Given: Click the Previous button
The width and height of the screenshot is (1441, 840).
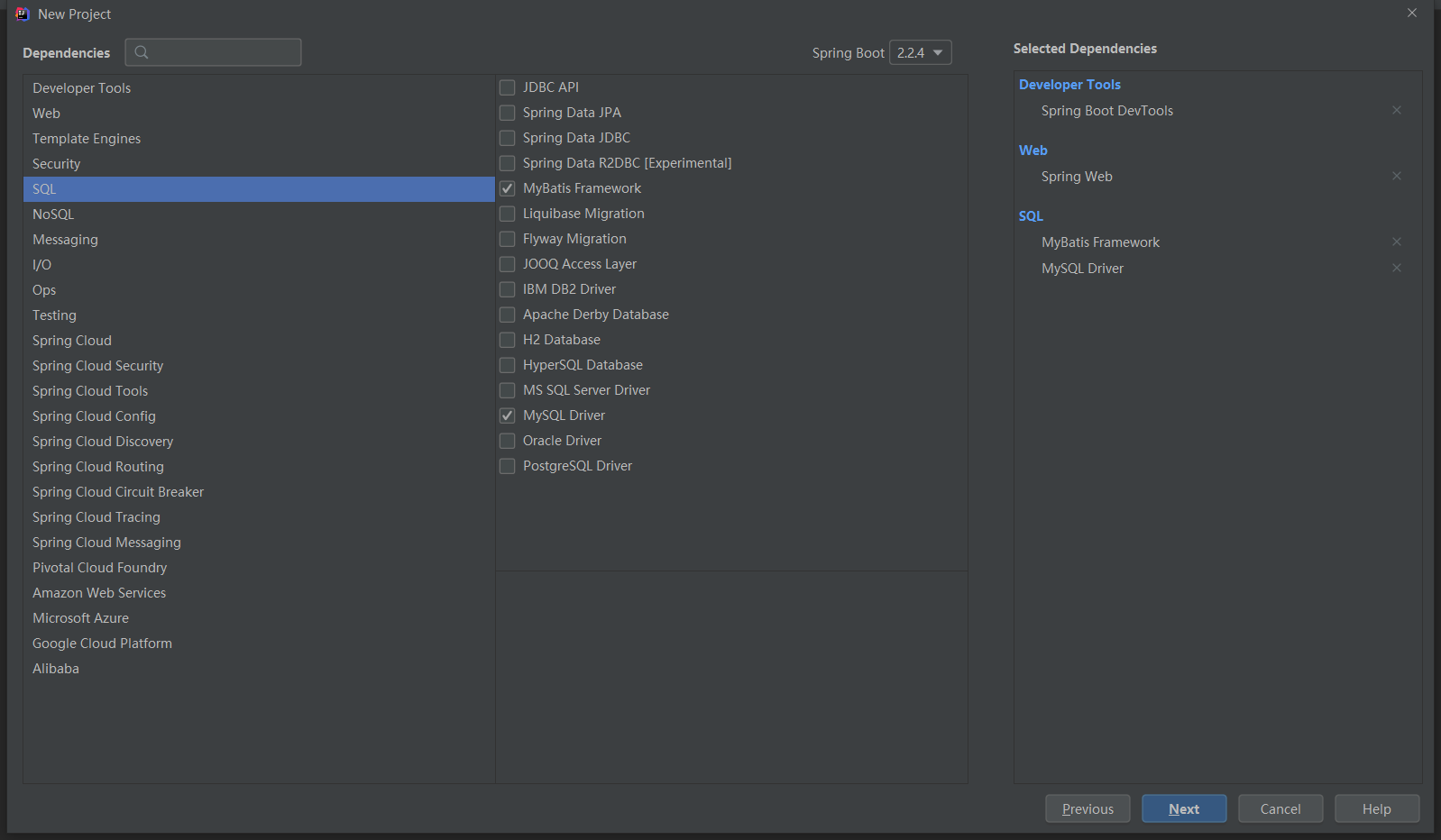Looking at the screenshot, I should coord(1088,808).
